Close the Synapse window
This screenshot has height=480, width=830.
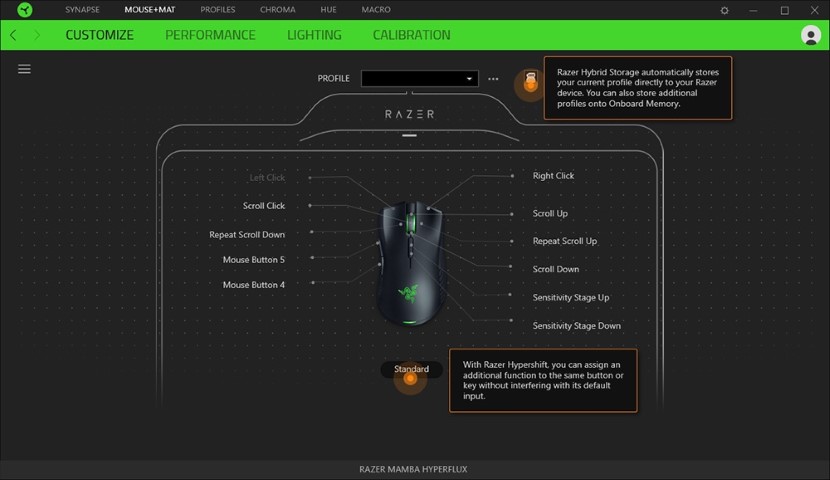point(815,10)
